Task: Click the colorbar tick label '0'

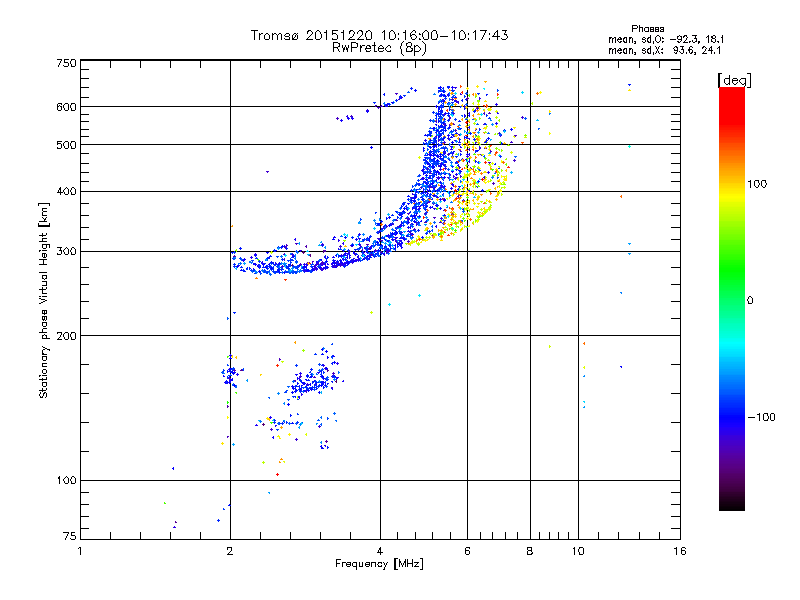Action: coord(750,301)
